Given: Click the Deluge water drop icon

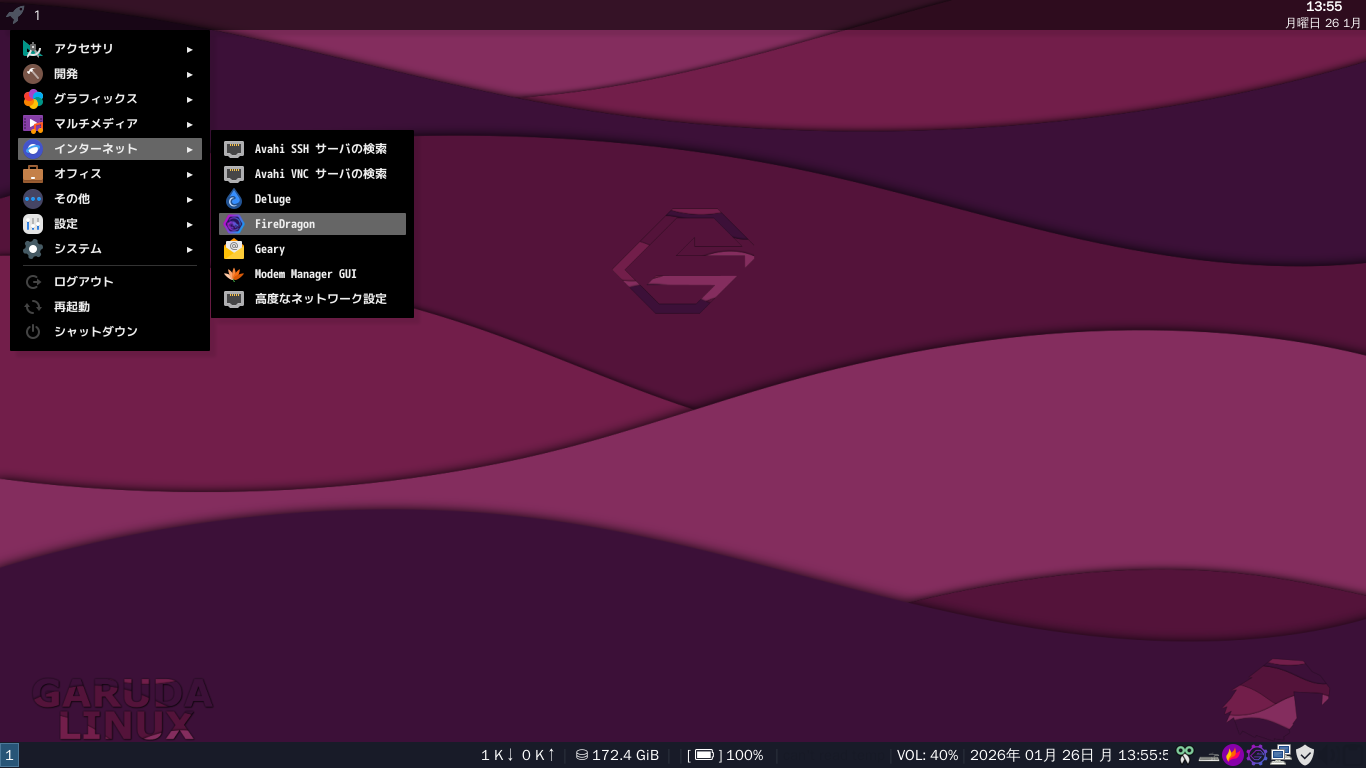Looking at the screenshot, I should pos(234,199).
